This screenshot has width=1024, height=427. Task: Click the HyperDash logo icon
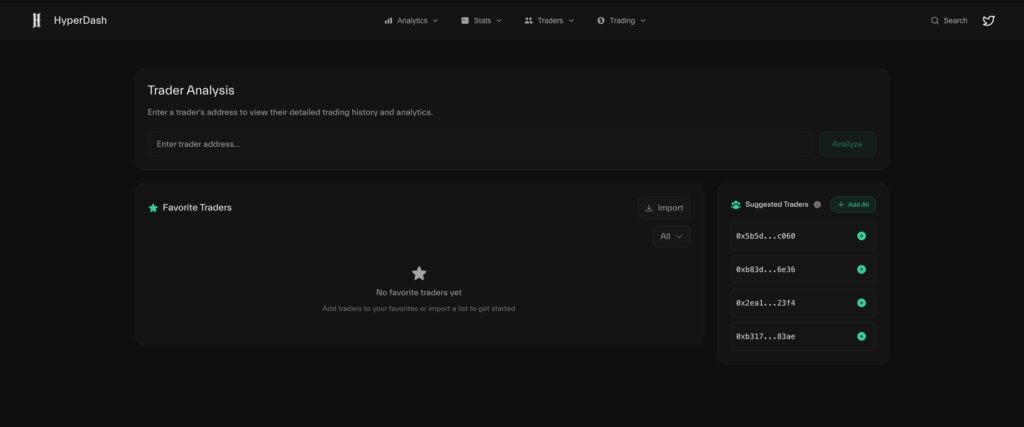pyautogui.click(x=36, y=20)
